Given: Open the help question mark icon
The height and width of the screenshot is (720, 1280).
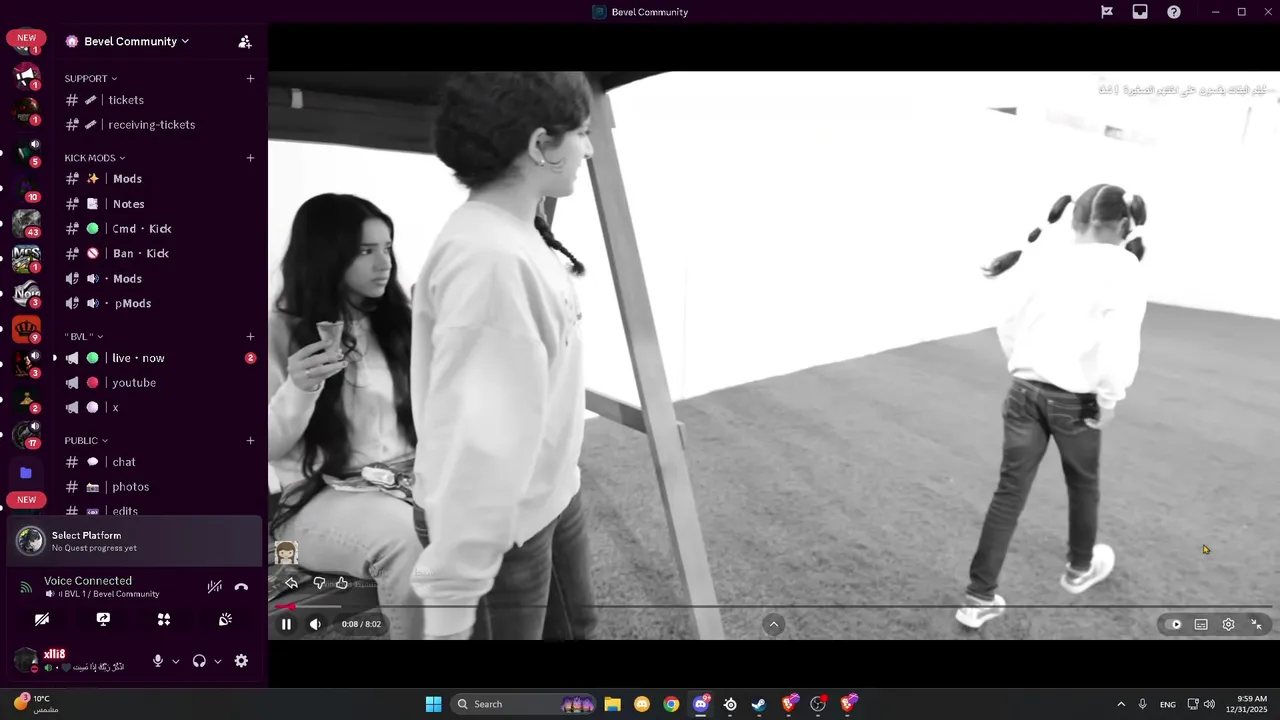Looking at the screenshot, I should pos(1174,12).
